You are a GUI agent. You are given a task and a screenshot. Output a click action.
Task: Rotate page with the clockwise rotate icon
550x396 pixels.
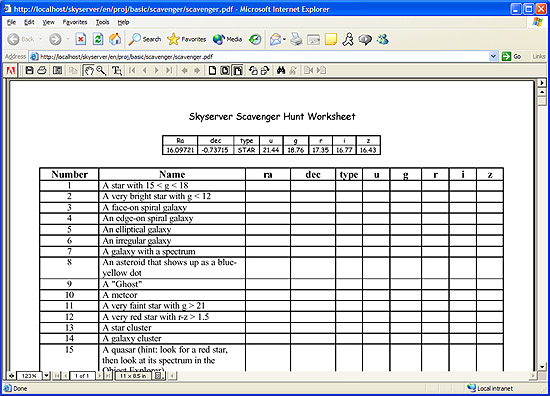[266, 71]
